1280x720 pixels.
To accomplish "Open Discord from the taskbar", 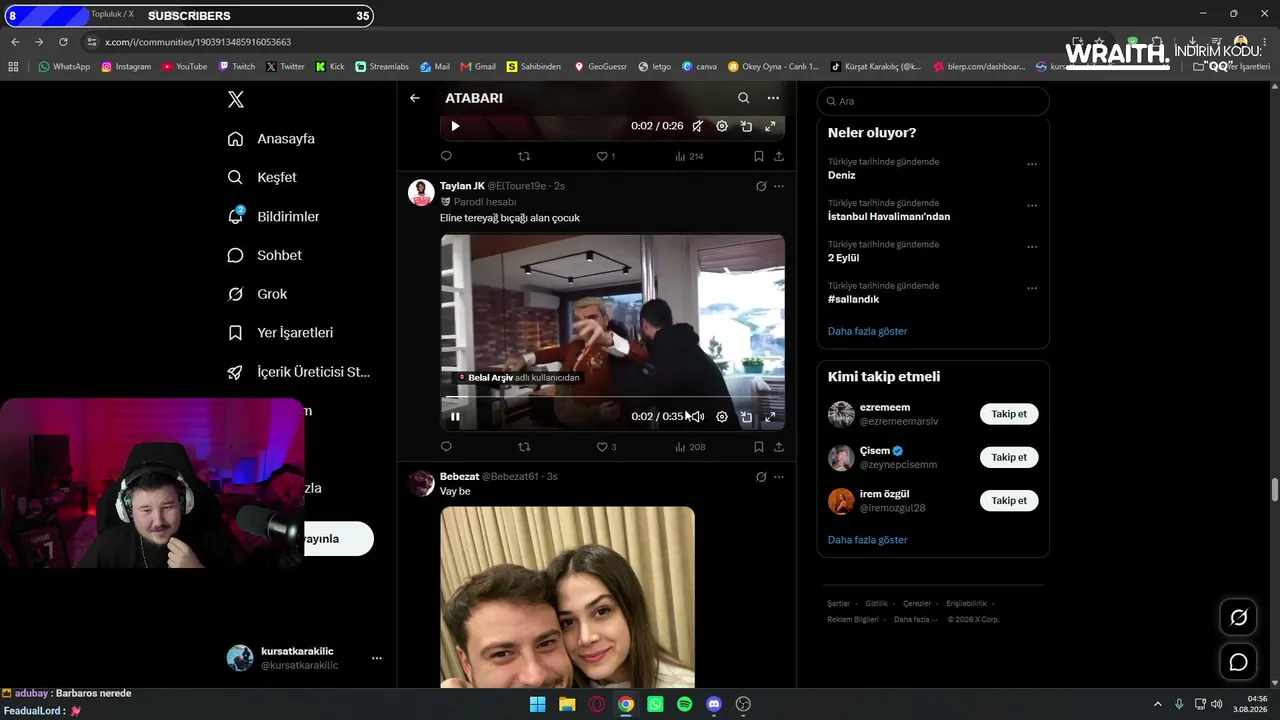I will click(714, 704).
